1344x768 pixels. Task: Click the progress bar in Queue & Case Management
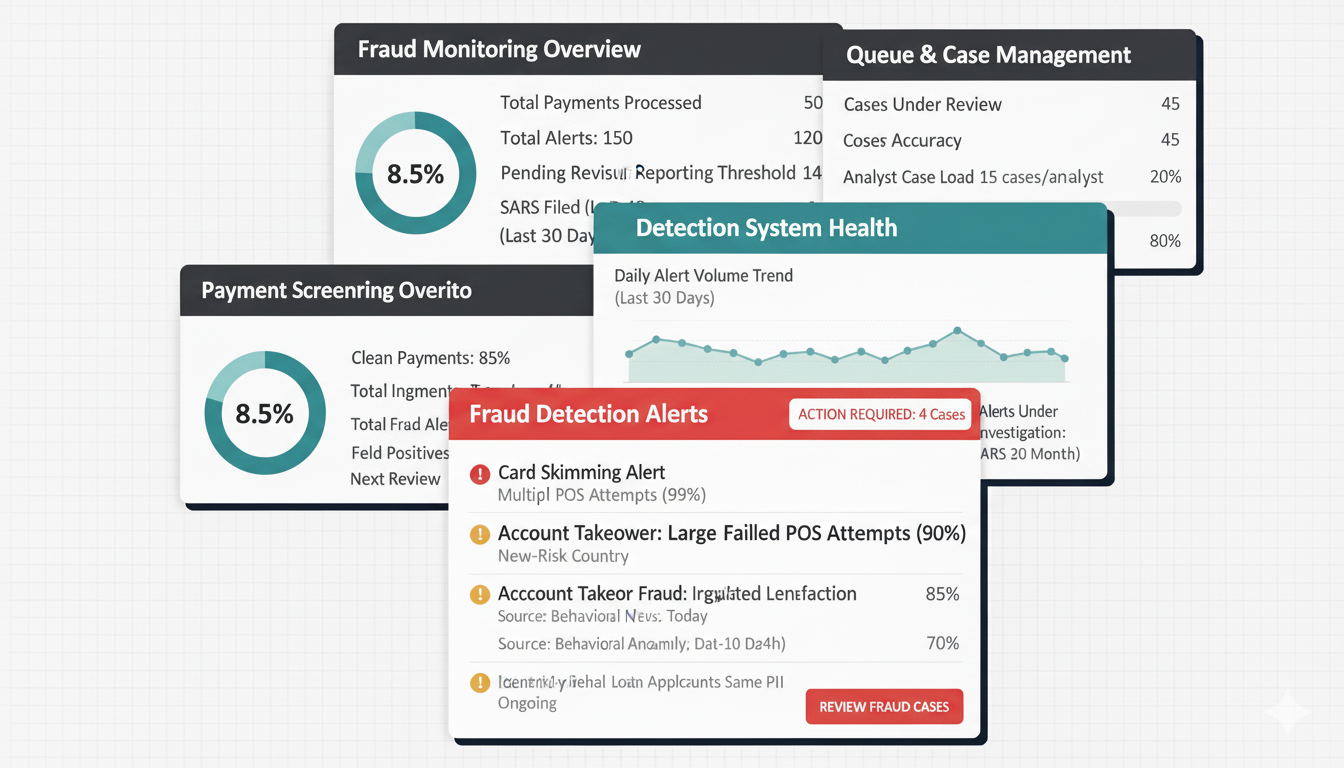click(x=1150, y=210)
